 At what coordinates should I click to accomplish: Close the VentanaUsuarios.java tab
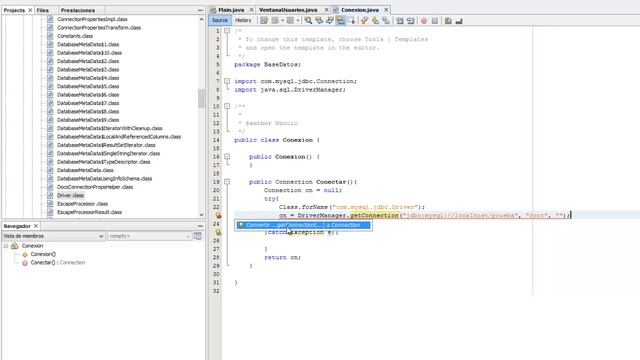click(327, 10)
